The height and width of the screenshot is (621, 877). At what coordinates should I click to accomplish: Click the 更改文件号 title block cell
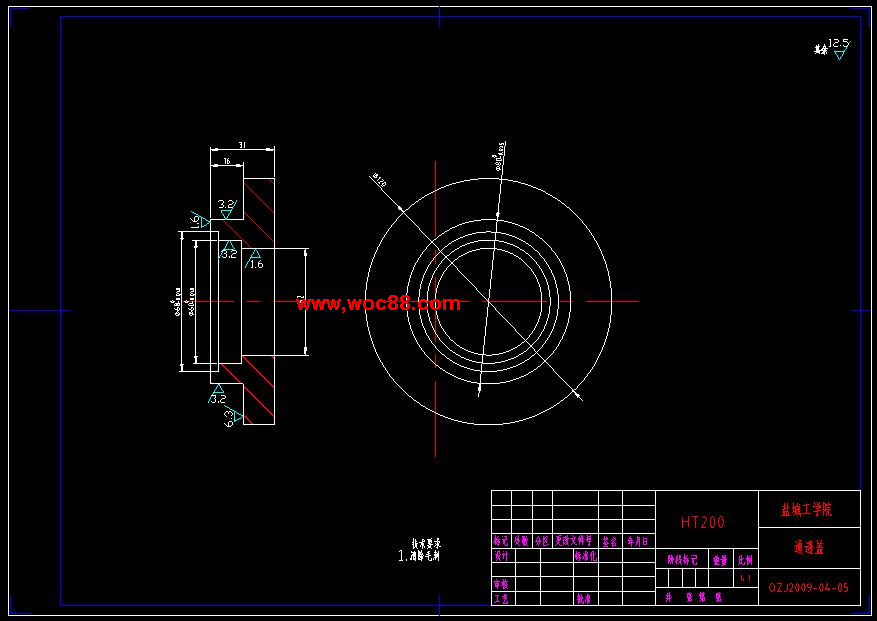coord(574,541)
